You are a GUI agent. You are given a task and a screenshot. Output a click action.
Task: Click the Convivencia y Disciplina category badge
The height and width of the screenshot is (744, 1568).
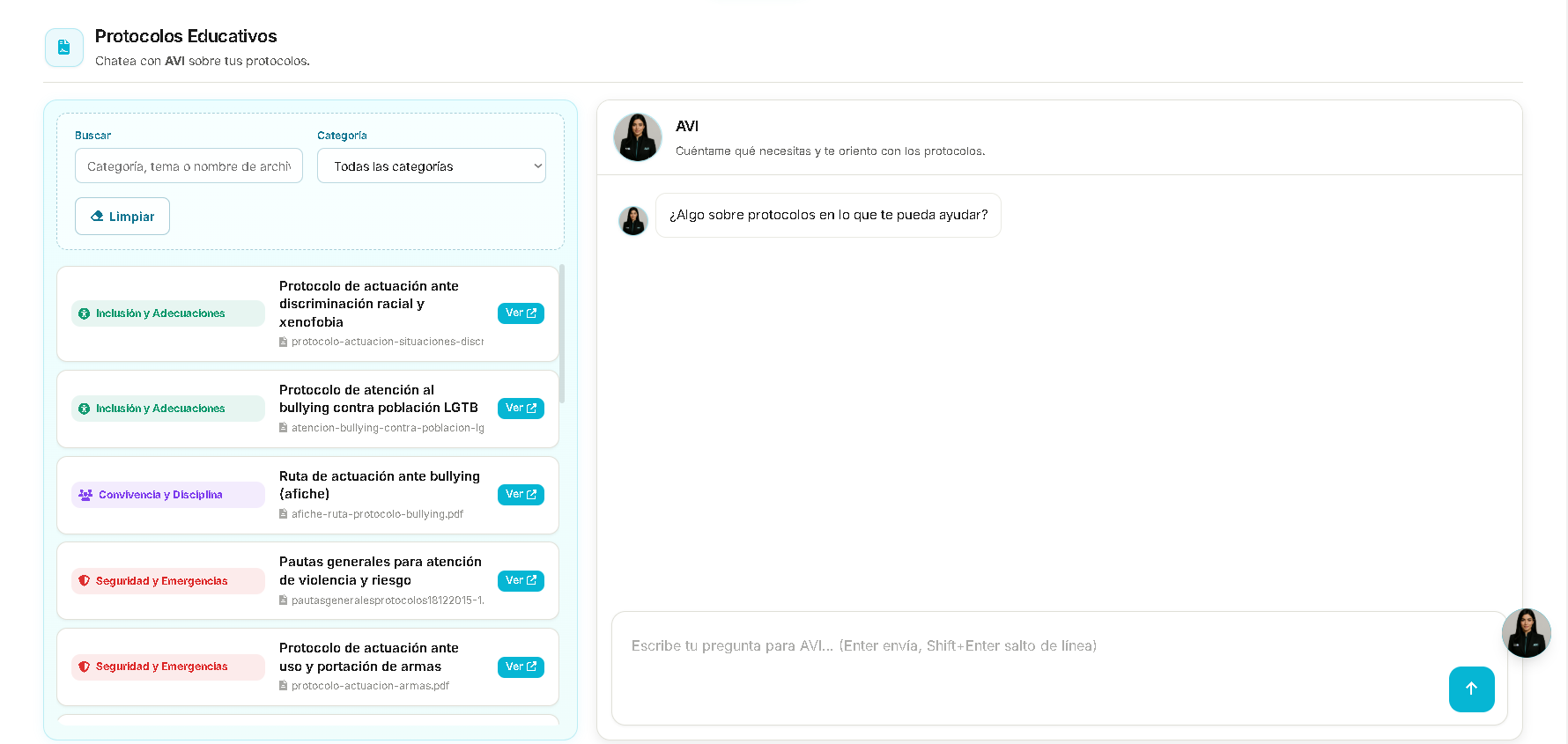[x=167, y=495]
